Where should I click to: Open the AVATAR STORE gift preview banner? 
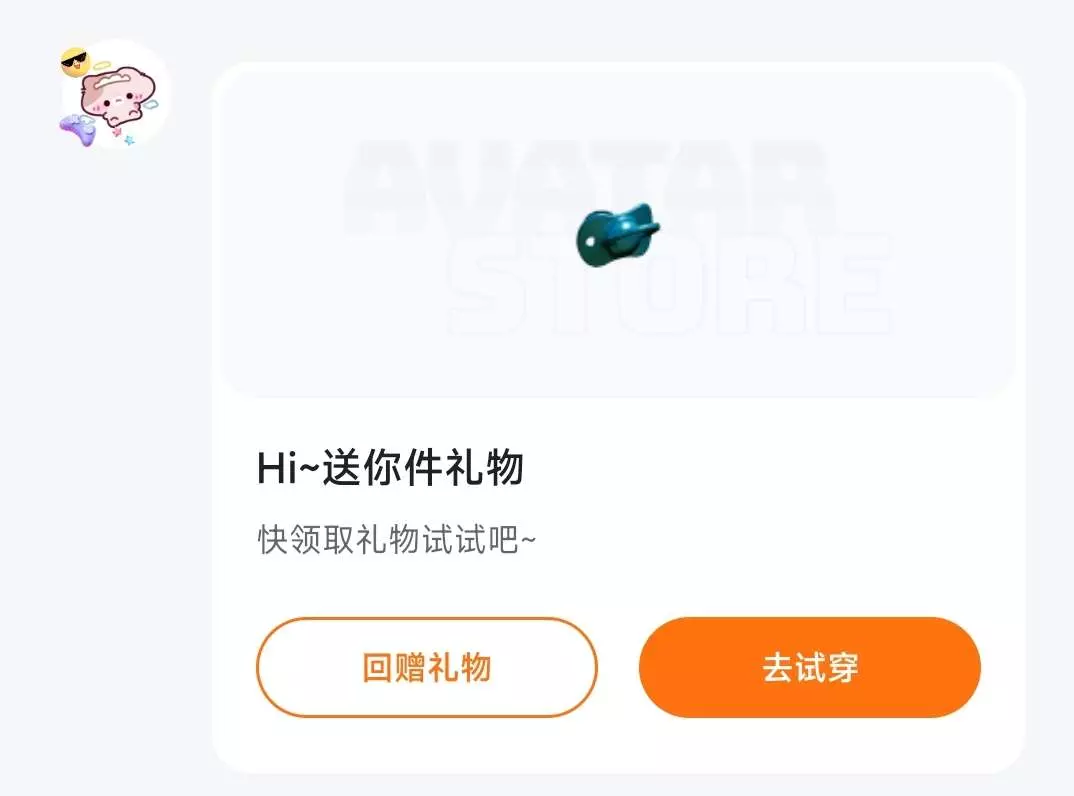click(x=618, y=232)
